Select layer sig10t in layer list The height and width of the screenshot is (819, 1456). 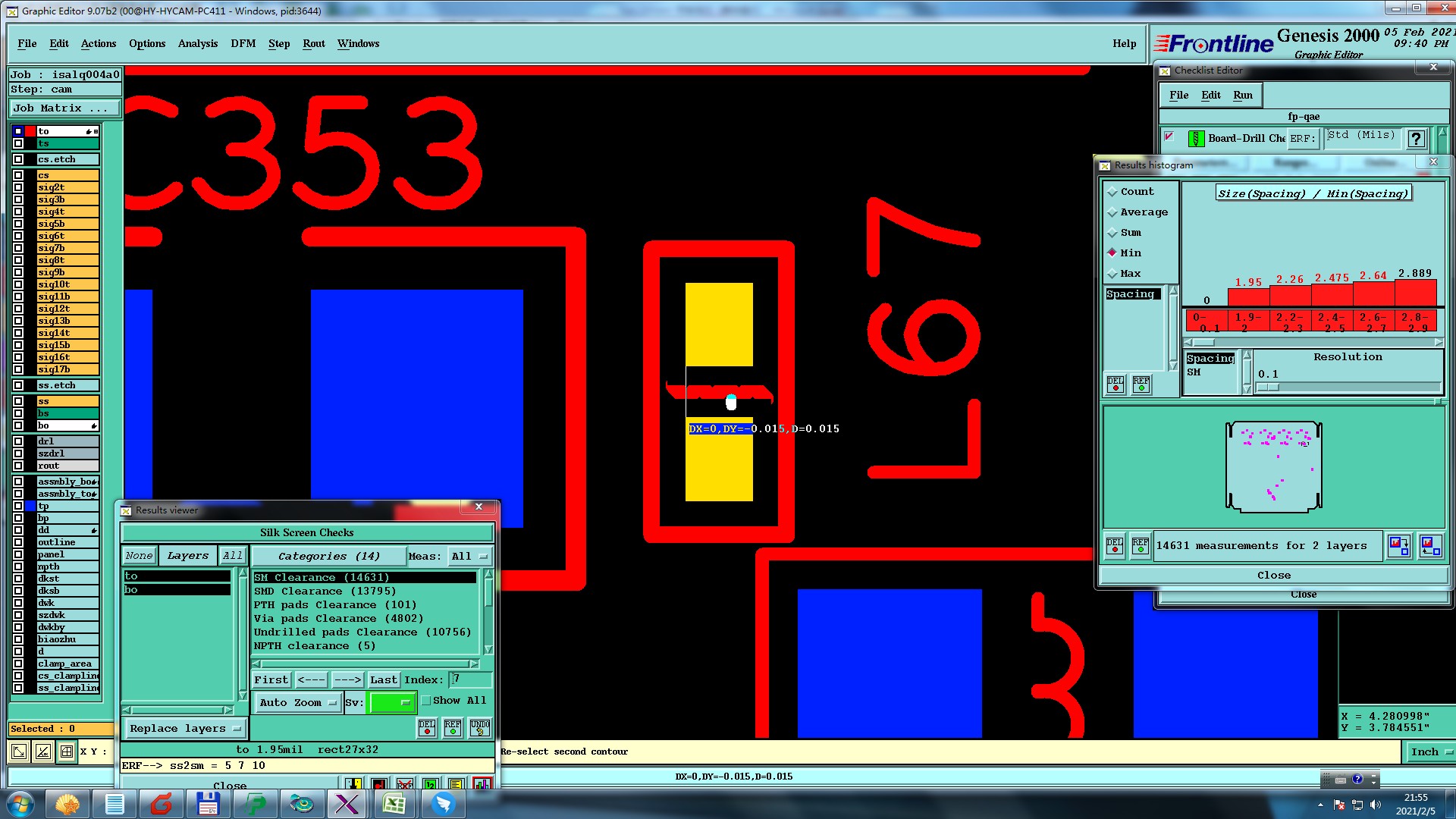(x=68, y=284)
